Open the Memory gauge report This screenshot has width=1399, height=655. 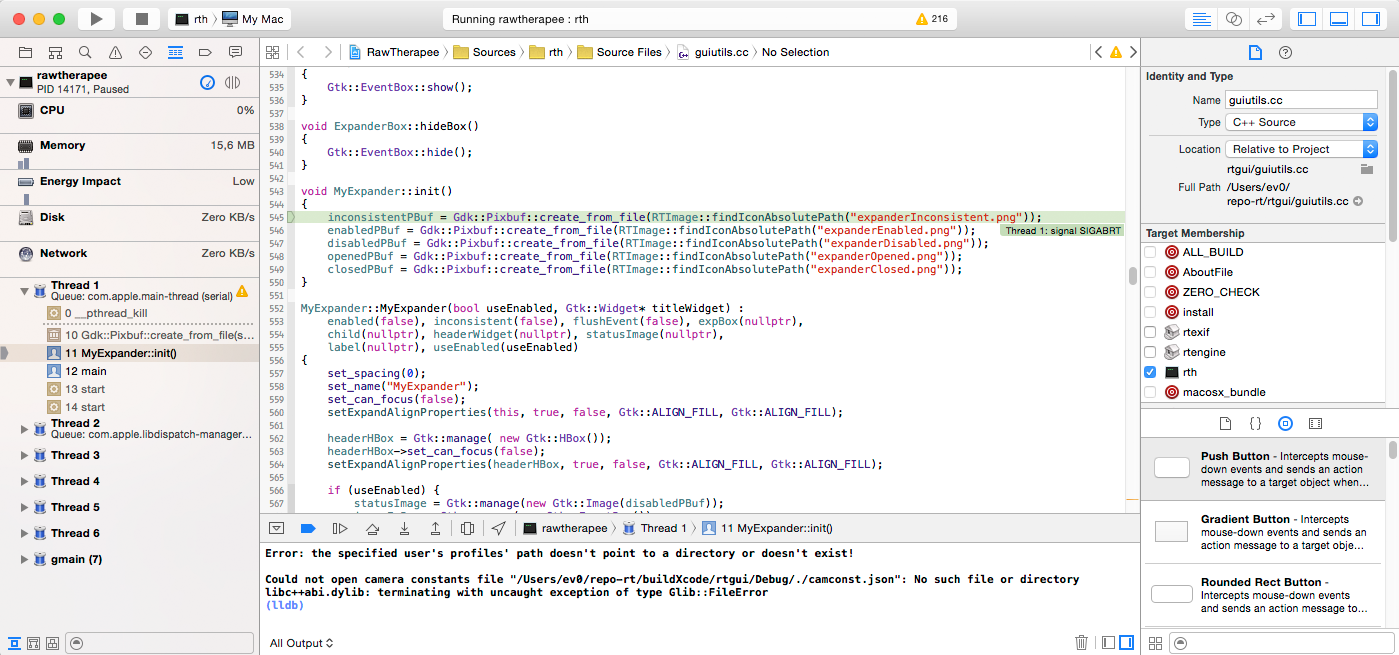tap(130, 152)
